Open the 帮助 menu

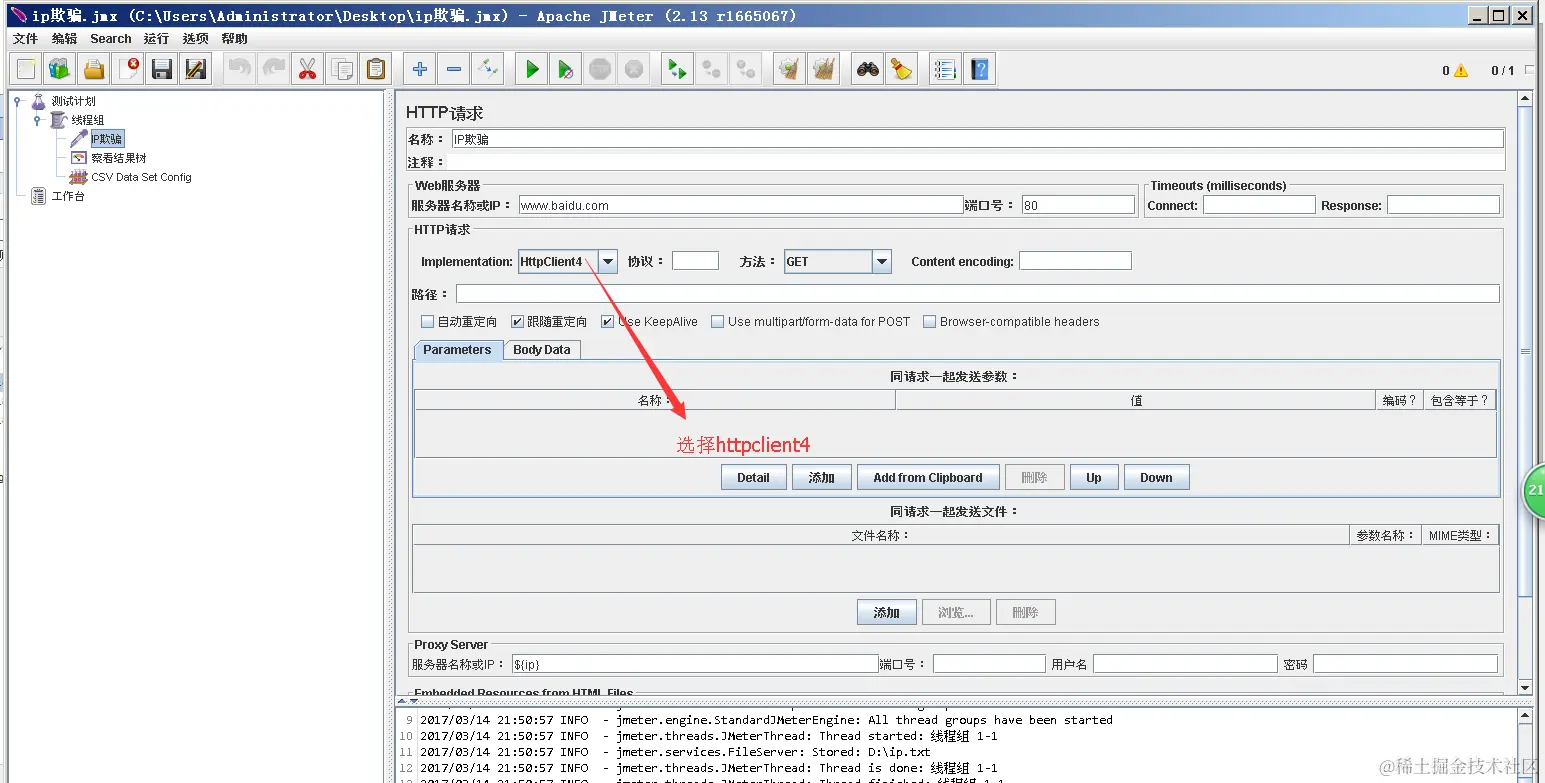click(x=235, y=39)
